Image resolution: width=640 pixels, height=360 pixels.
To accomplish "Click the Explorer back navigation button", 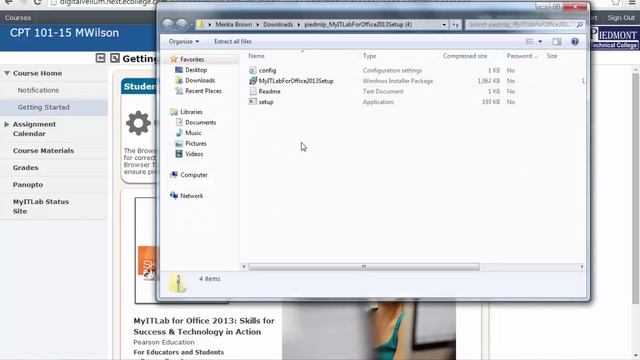I will 168,24.
